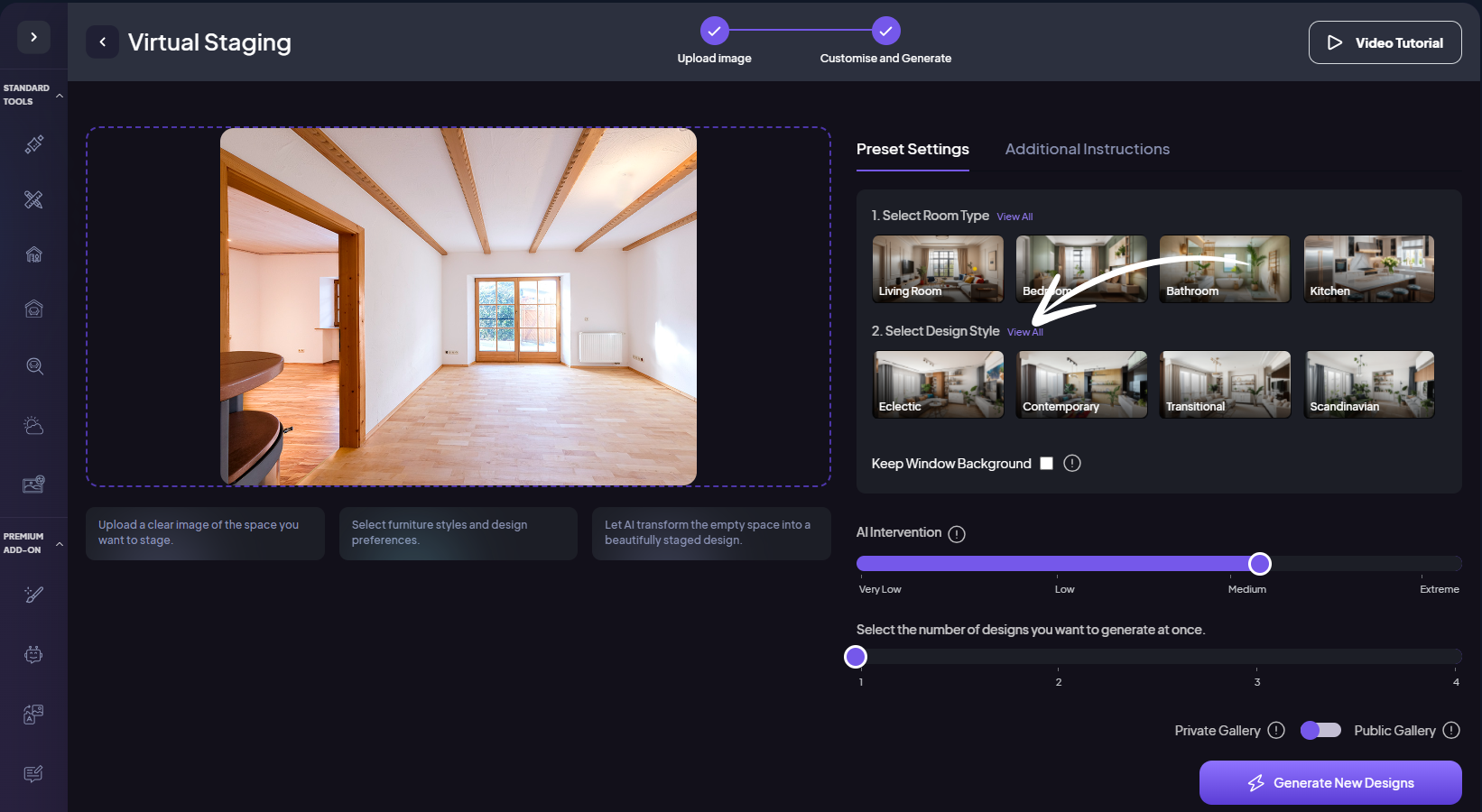Open the magic paintbrush premium tool
Viewport: 1482px width, 812px height.
33,595
